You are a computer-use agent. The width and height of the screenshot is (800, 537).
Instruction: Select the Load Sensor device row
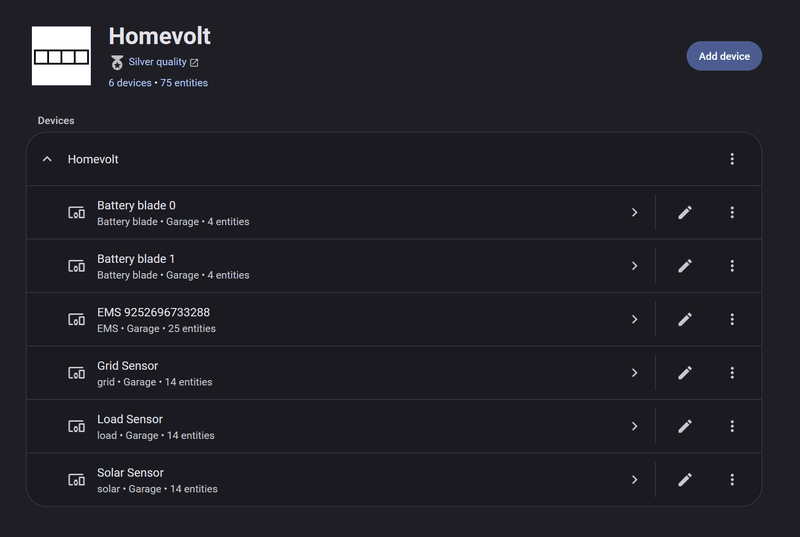pos(341,426)
